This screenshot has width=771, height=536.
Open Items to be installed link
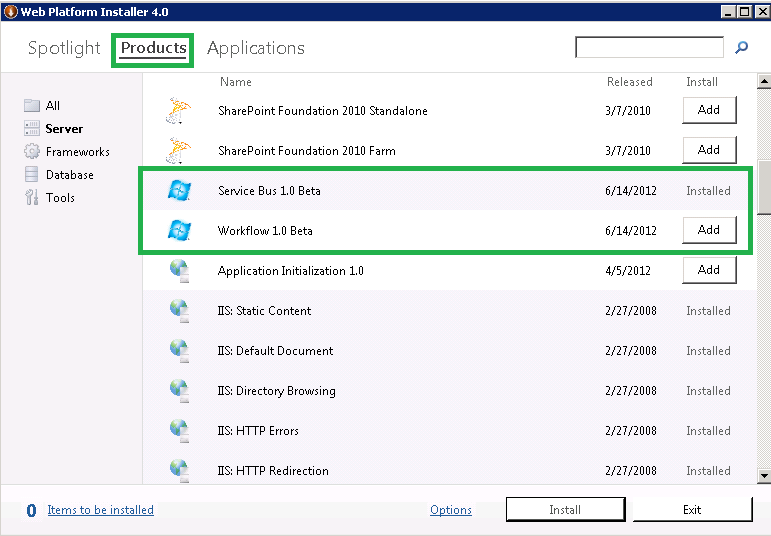101,510
